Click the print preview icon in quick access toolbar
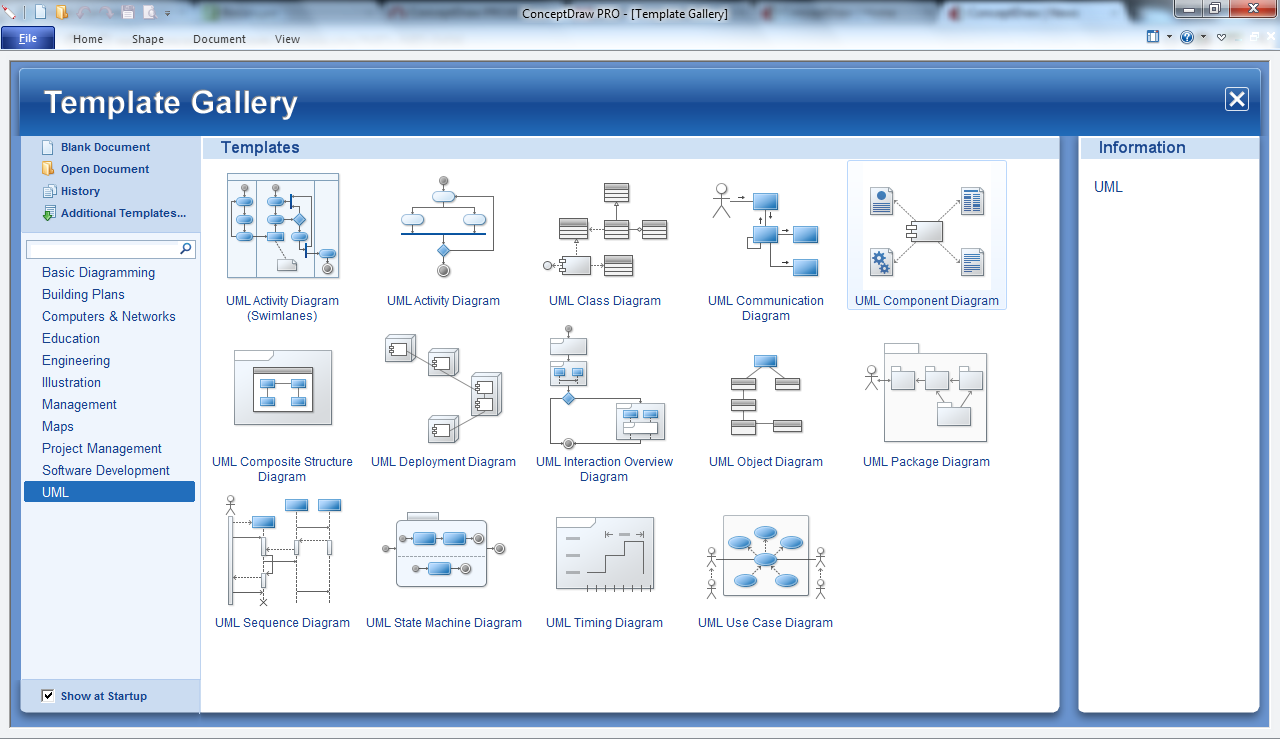Image resolution: width=1280 pixels, height=739 pixels. coord(149,13)
